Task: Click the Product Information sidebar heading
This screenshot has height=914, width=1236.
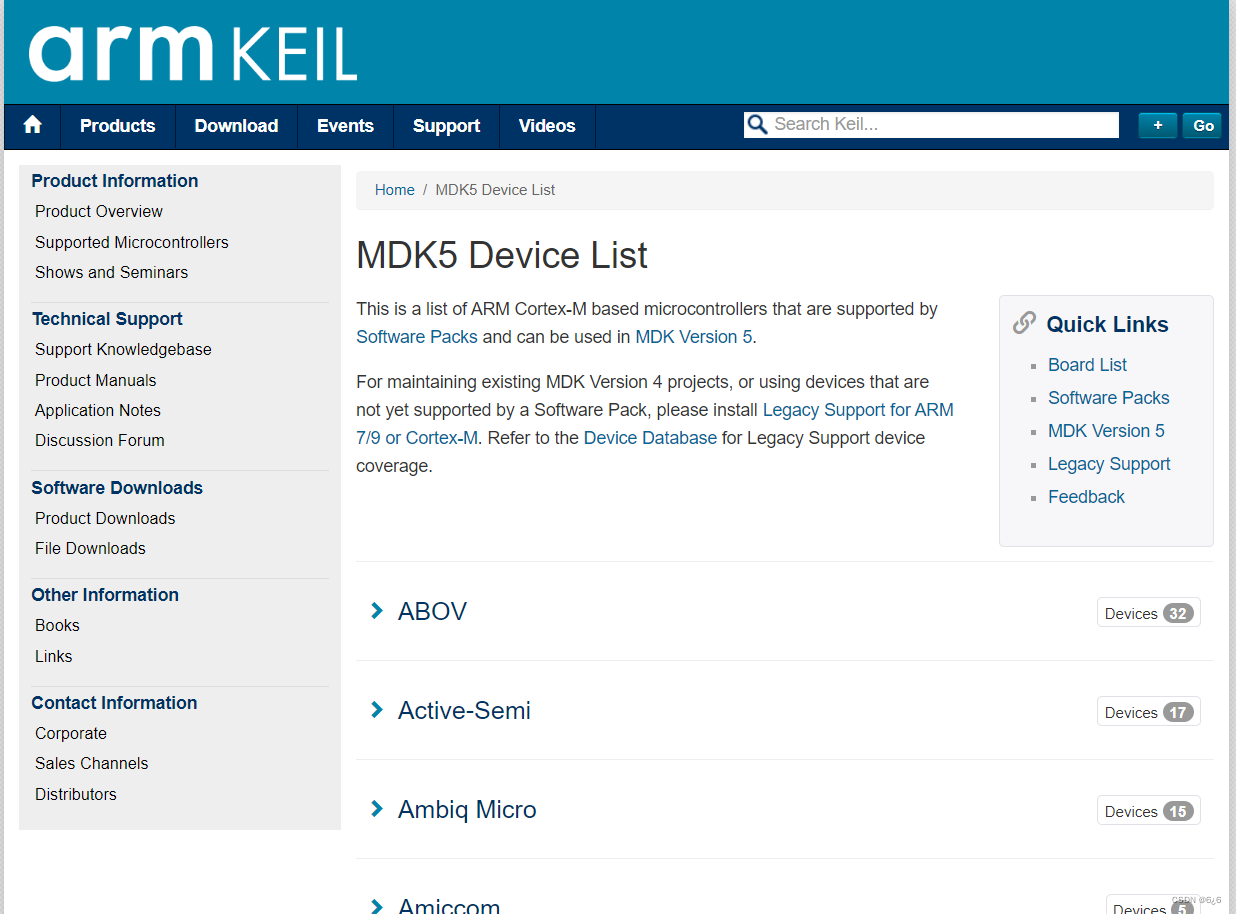Action: (x=115, y=181)
